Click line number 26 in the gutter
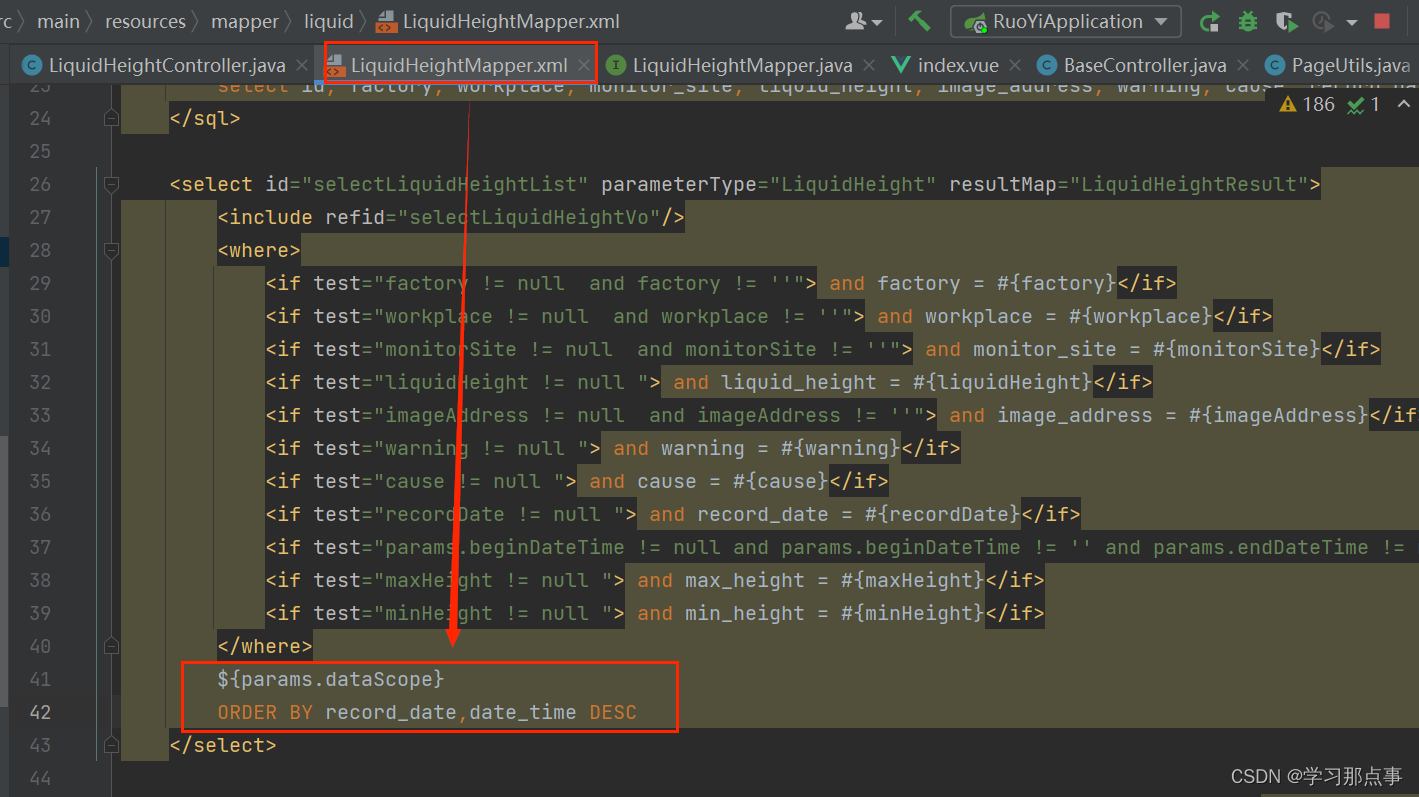The image size is (1419, 797). [40, 184]
